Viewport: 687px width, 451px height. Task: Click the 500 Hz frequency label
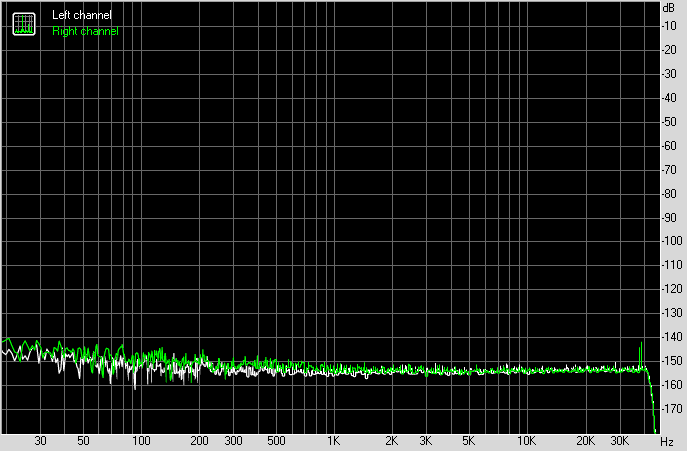pos(276,441)
